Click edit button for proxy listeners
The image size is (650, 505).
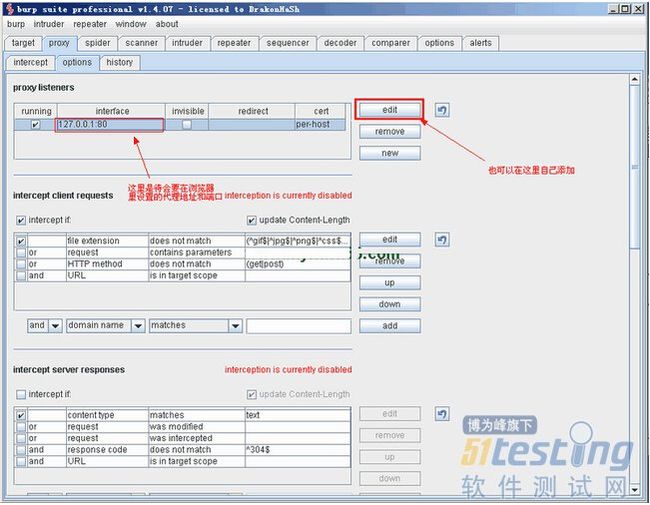click(x=390, y=110)
